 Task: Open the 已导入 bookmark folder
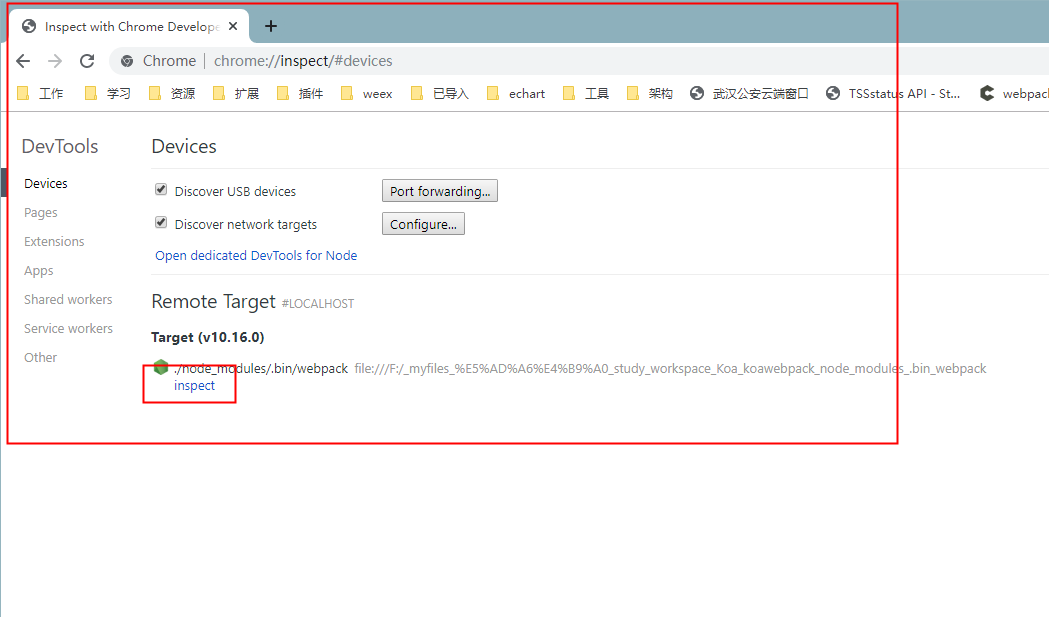(440, 94)
